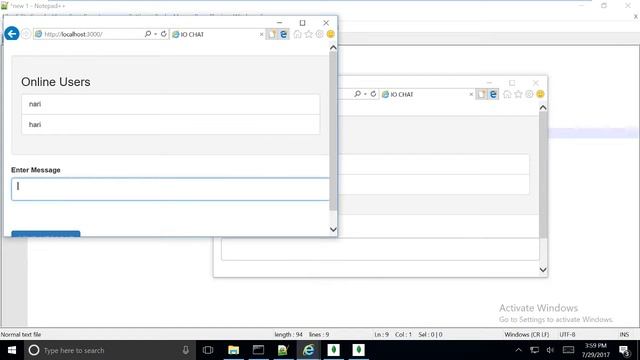Open the Windows Start menu
This screenshot has width=640, height=360.
coord(12,350)
